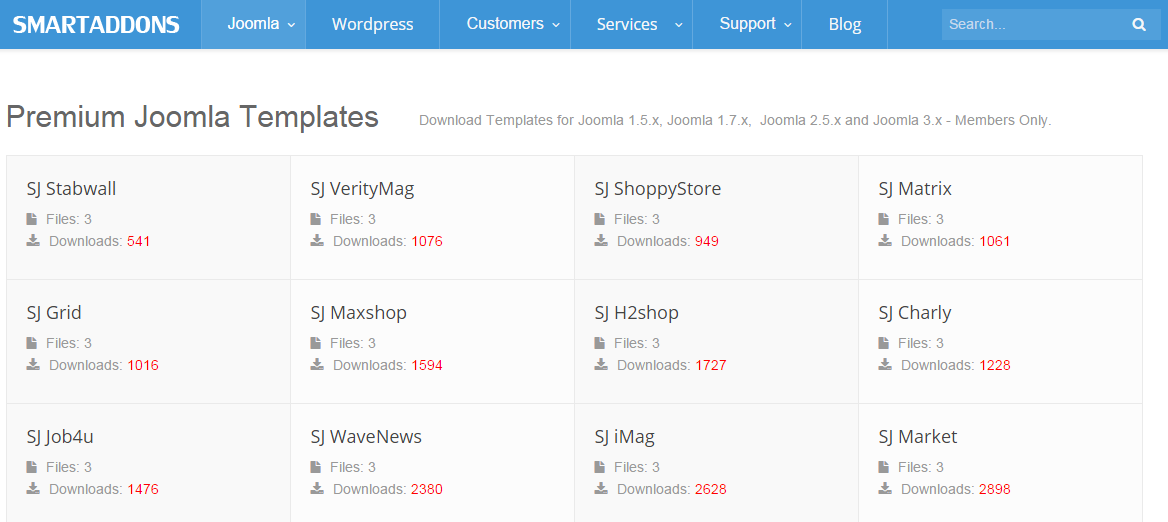Expand the Support menu chevron
The width and height of the screenshot is (1168, 522).
787,25
